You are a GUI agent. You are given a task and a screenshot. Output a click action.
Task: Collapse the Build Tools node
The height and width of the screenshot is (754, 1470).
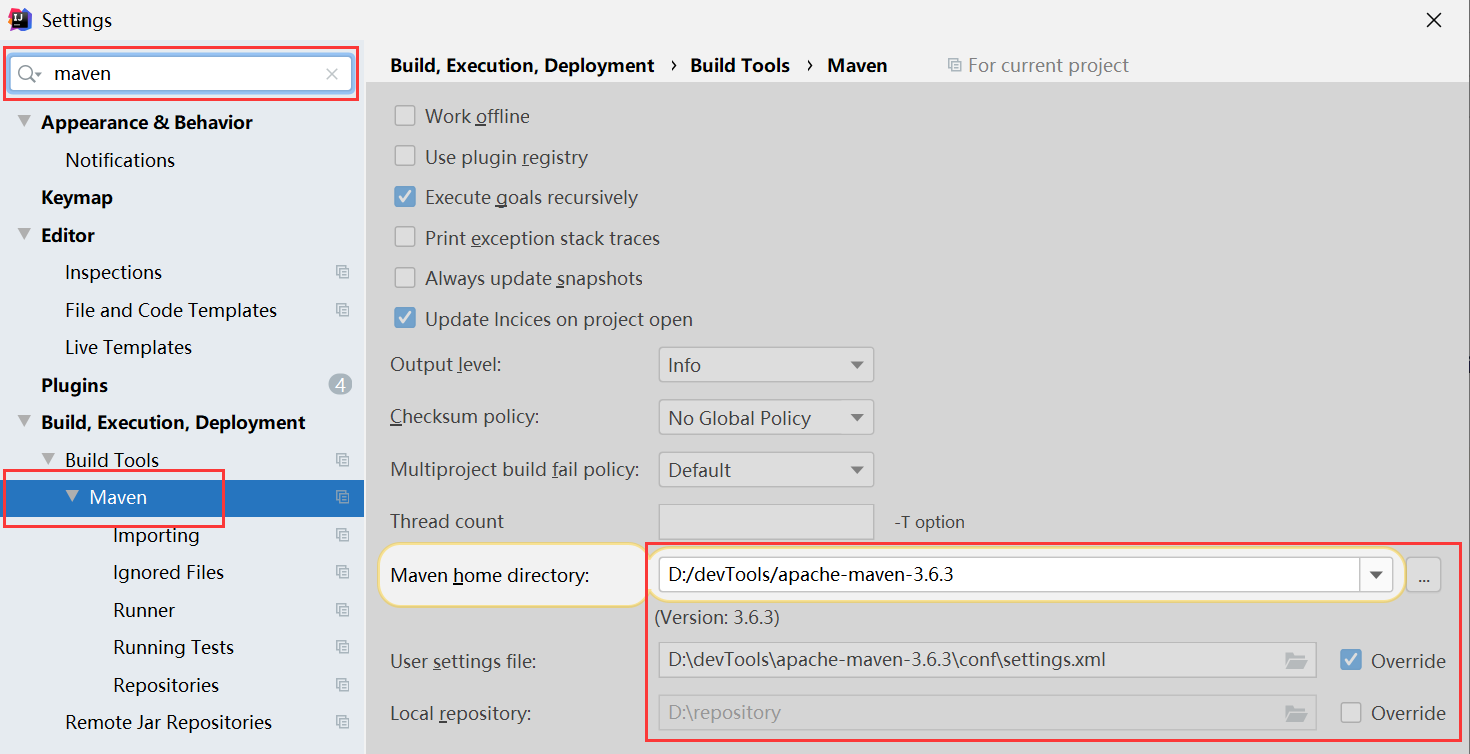(x=48, y=460)
